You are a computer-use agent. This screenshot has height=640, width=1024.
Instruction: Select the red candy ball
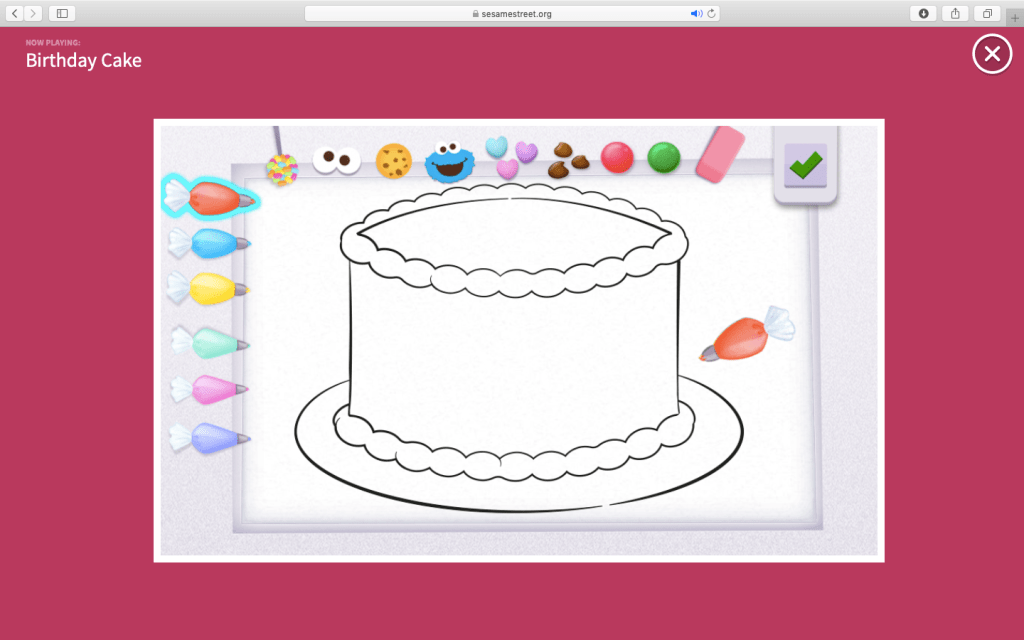[617, 157]
